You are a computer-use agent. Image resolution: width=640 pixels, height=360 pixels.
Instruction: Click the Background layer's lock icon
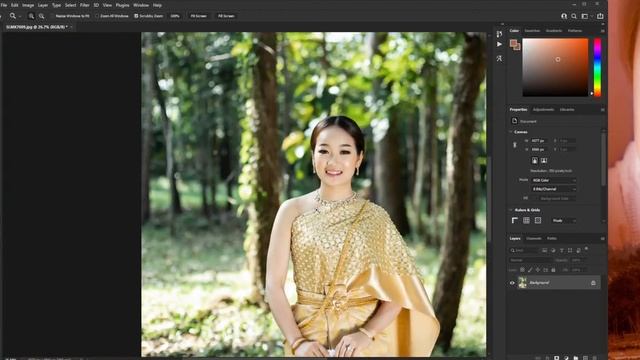pyautogui.click(x=593, y=282)
